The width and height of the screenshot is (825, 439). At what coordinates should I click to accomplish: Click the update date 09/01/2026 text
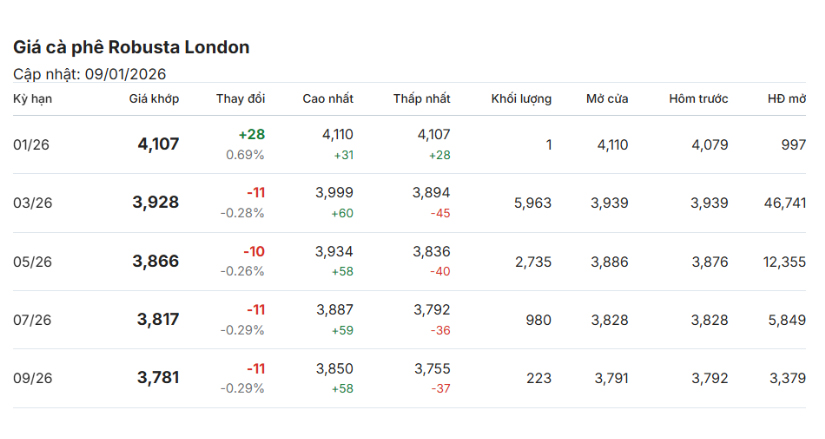(125, 74)
